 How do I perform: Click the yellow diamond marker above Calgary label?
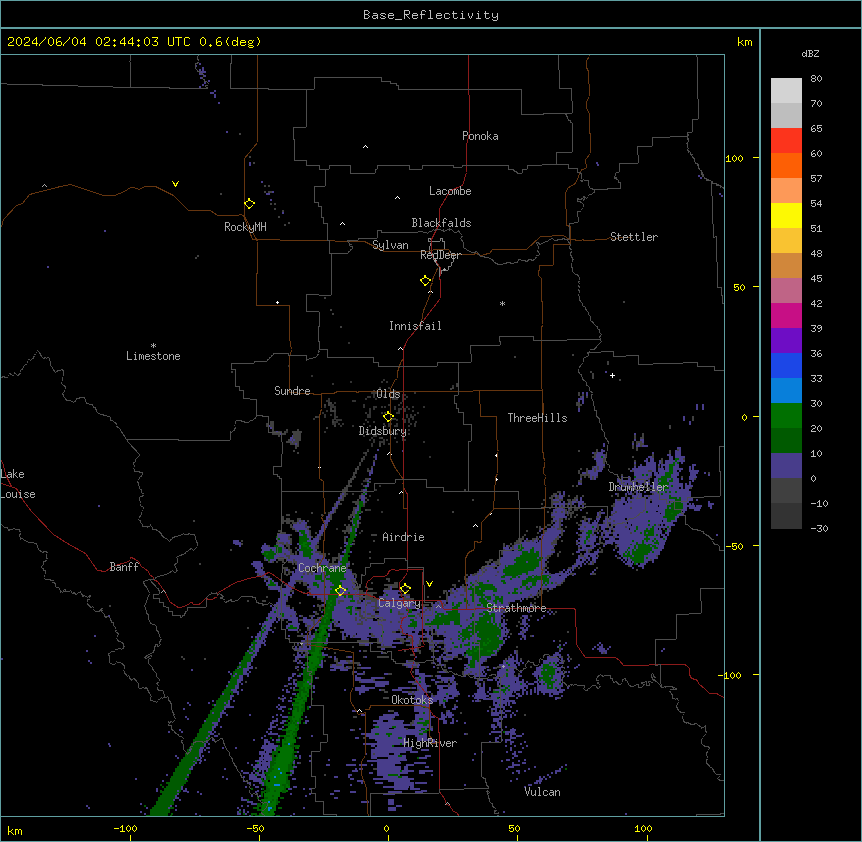pos(405,589)
